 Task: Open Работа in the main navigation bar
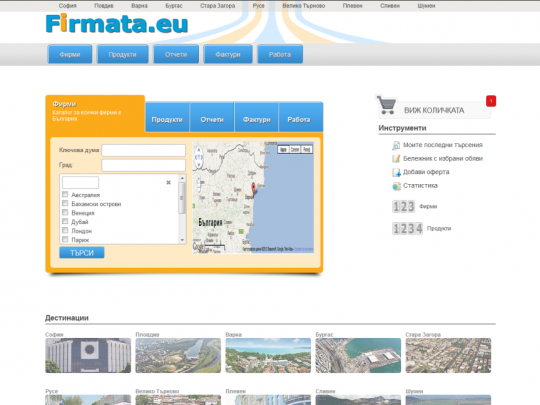(280, 54)
